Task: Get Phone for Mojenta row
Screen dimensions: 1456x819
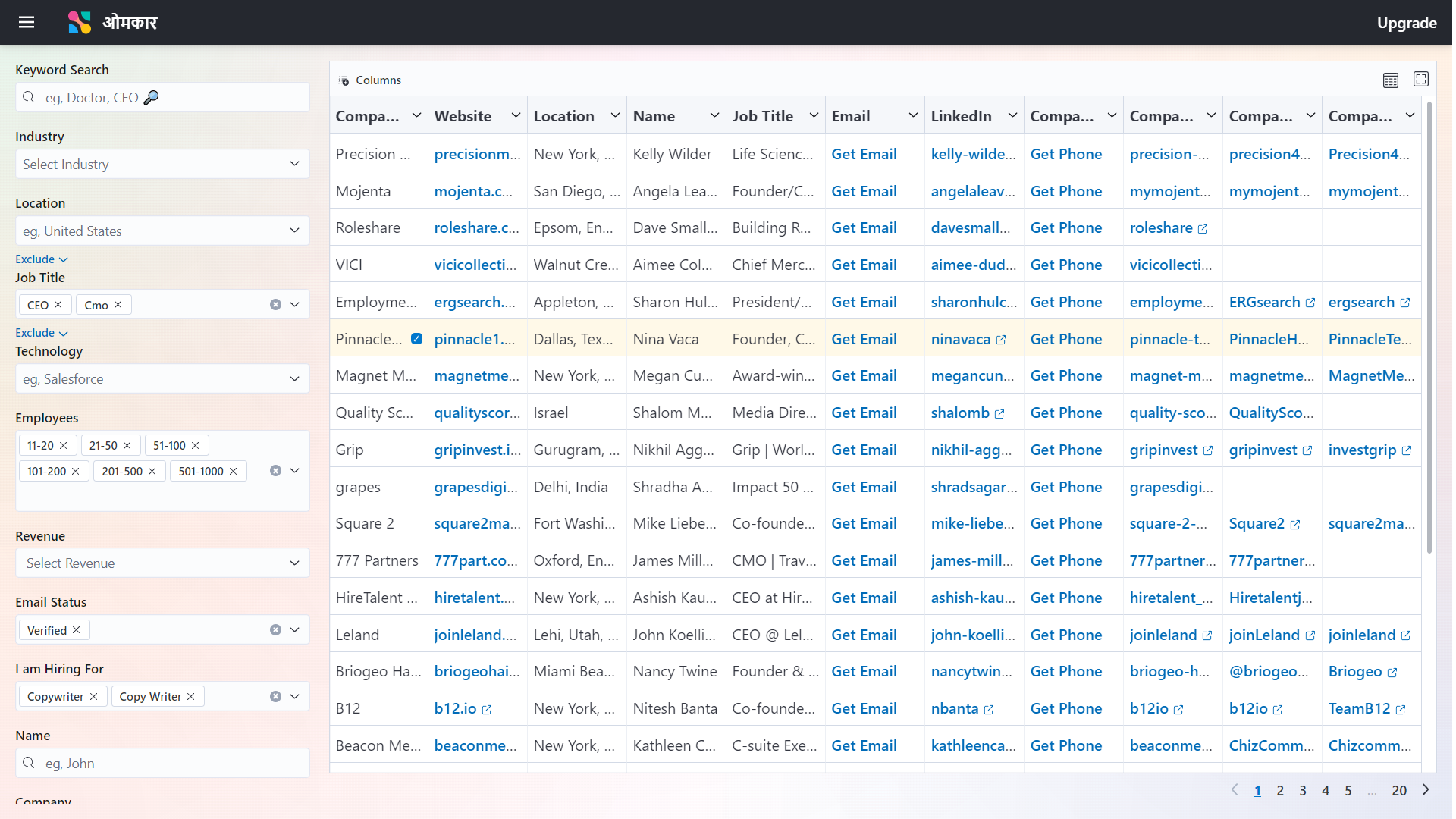Action: tap(1065, 191)
